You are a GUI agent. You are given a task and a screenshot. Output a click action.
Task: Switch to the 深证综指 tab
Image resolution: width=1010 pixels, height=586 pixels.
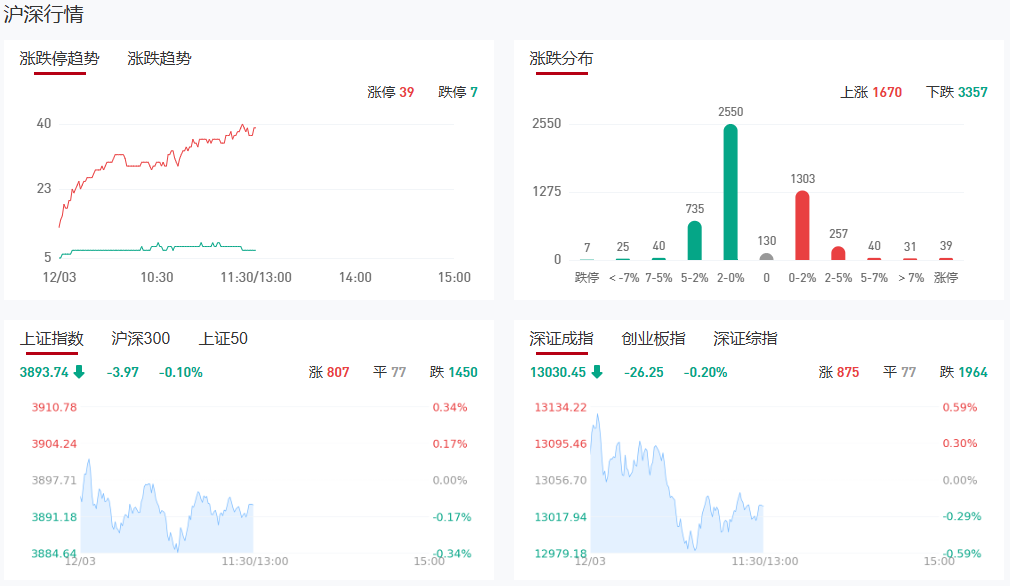coord(745,339)
